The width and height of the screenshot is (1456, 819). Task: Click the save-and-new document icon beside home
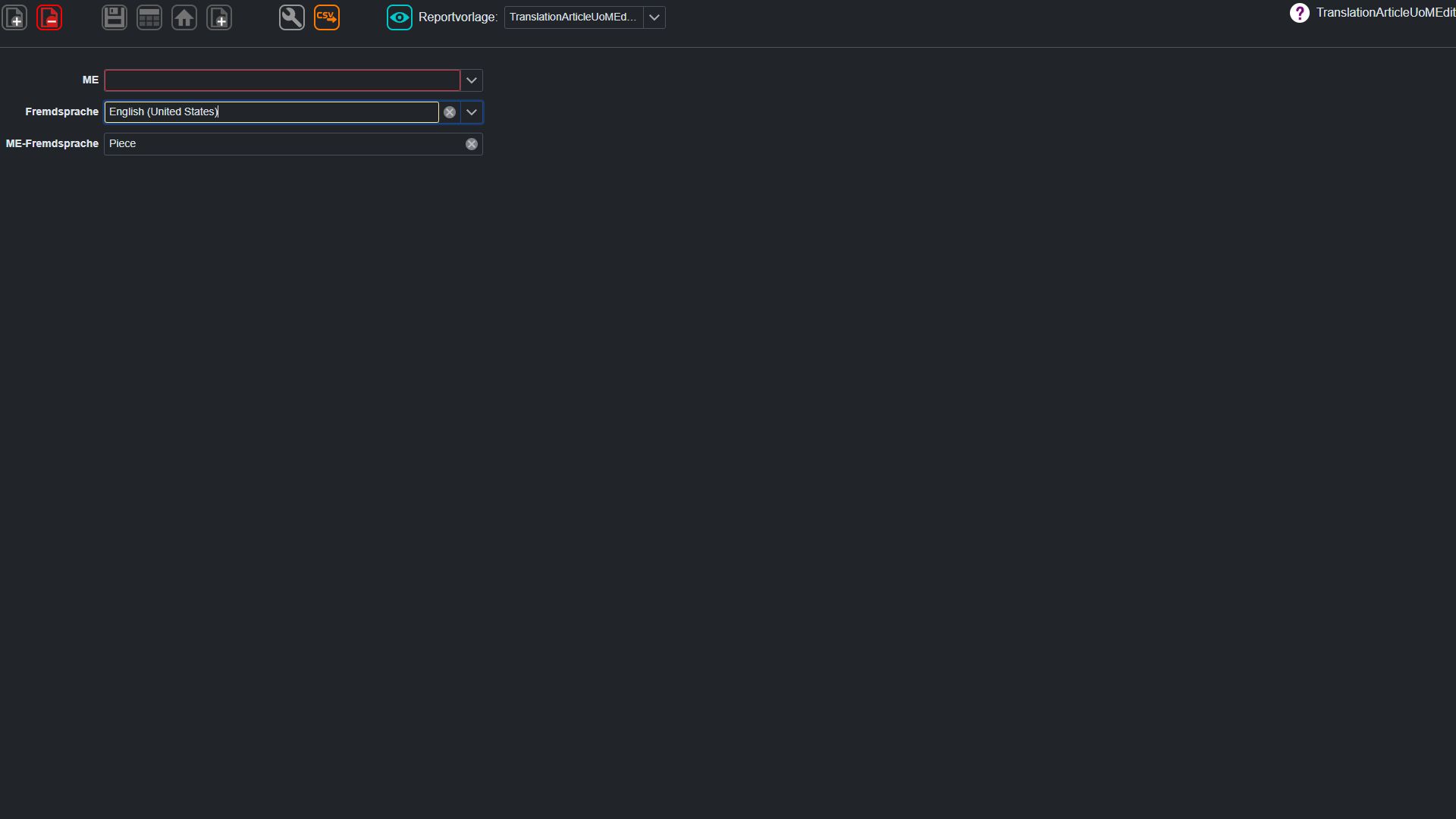coord(219,17)
